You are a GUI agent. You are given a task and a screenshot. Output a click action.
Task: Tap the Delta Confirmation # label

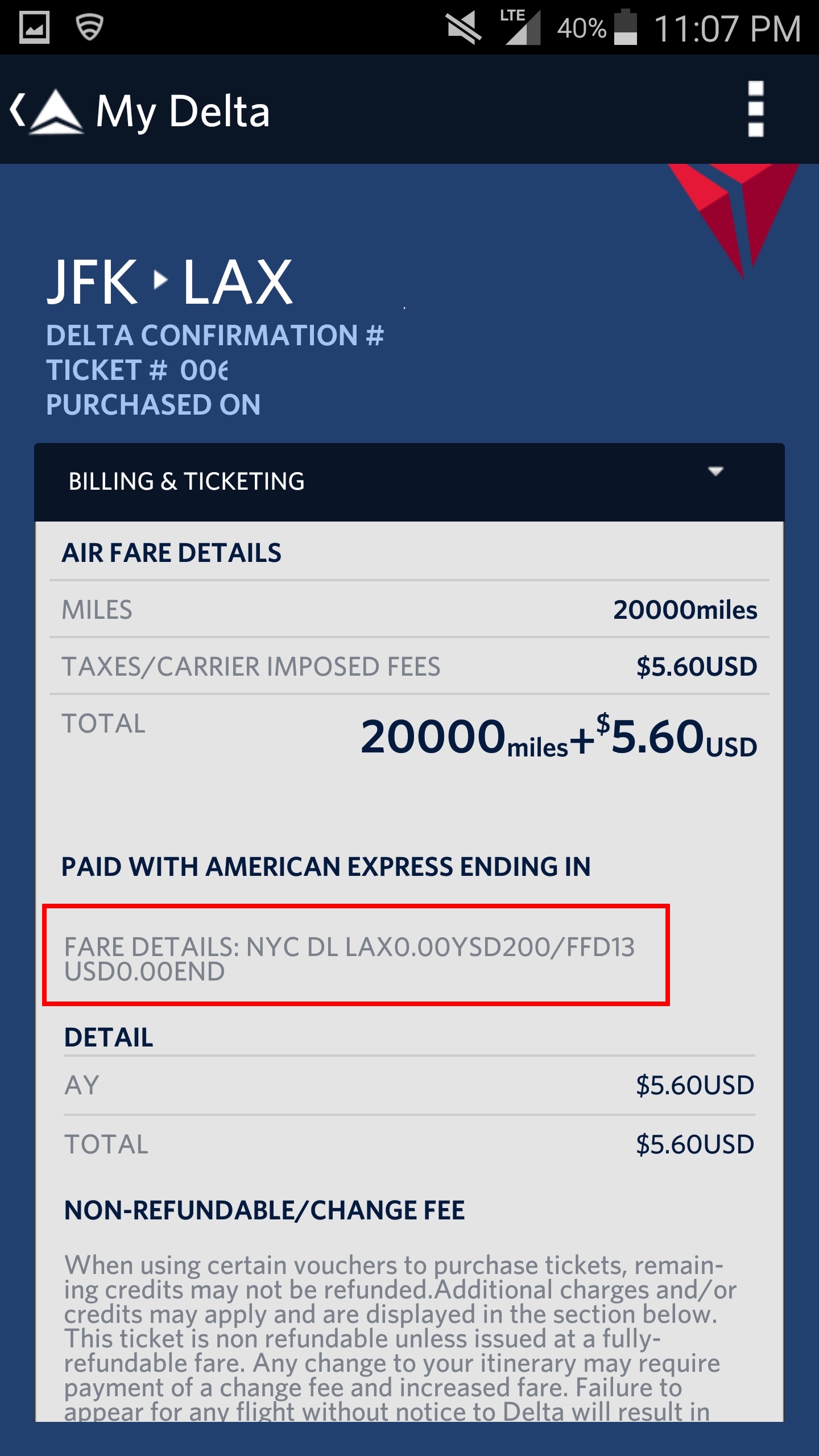pyautogui.click(x=215, y=336)
